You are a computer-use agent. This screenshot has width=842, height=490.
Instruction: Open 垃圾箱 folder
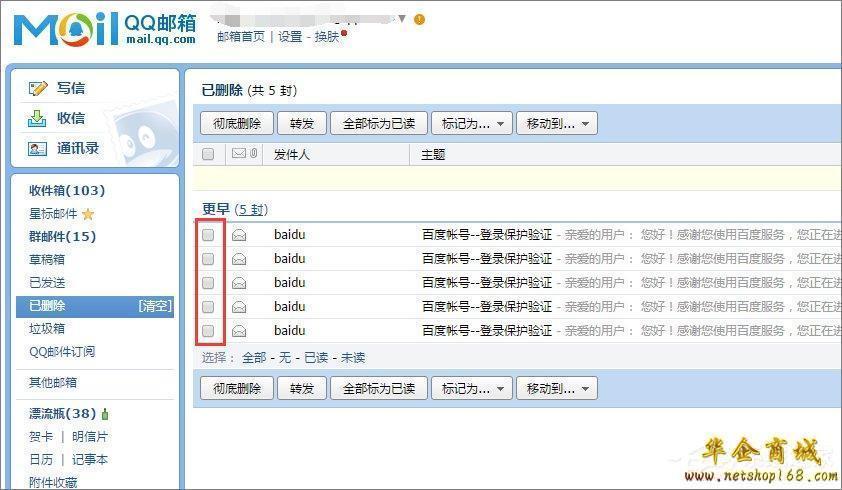(x=47, y=329)
